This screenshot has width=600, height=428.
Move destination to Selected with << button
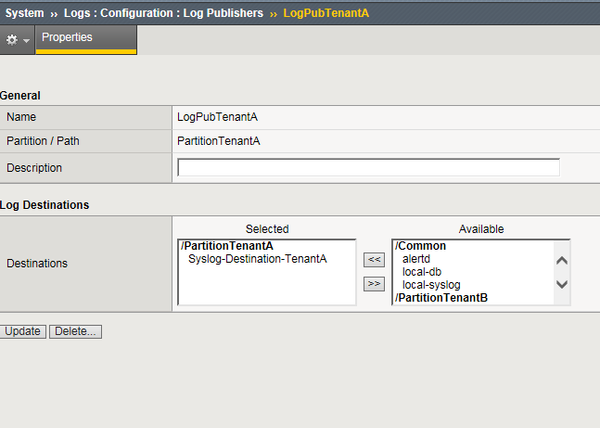click(x=374, y=260)
